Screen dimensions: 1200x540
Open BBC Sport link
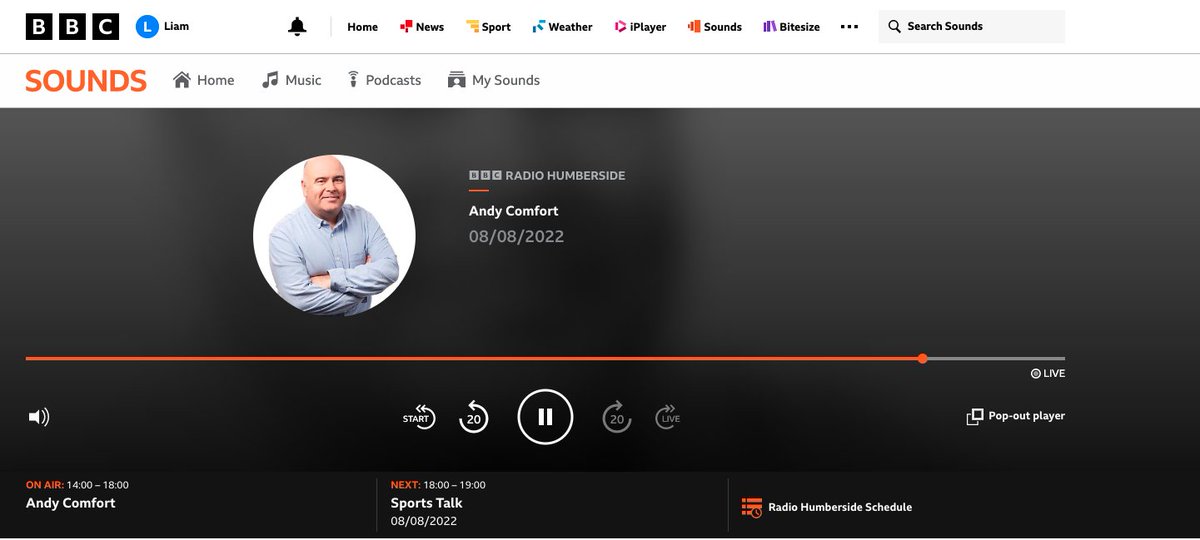pyautogui.click(x=488, y=27)
